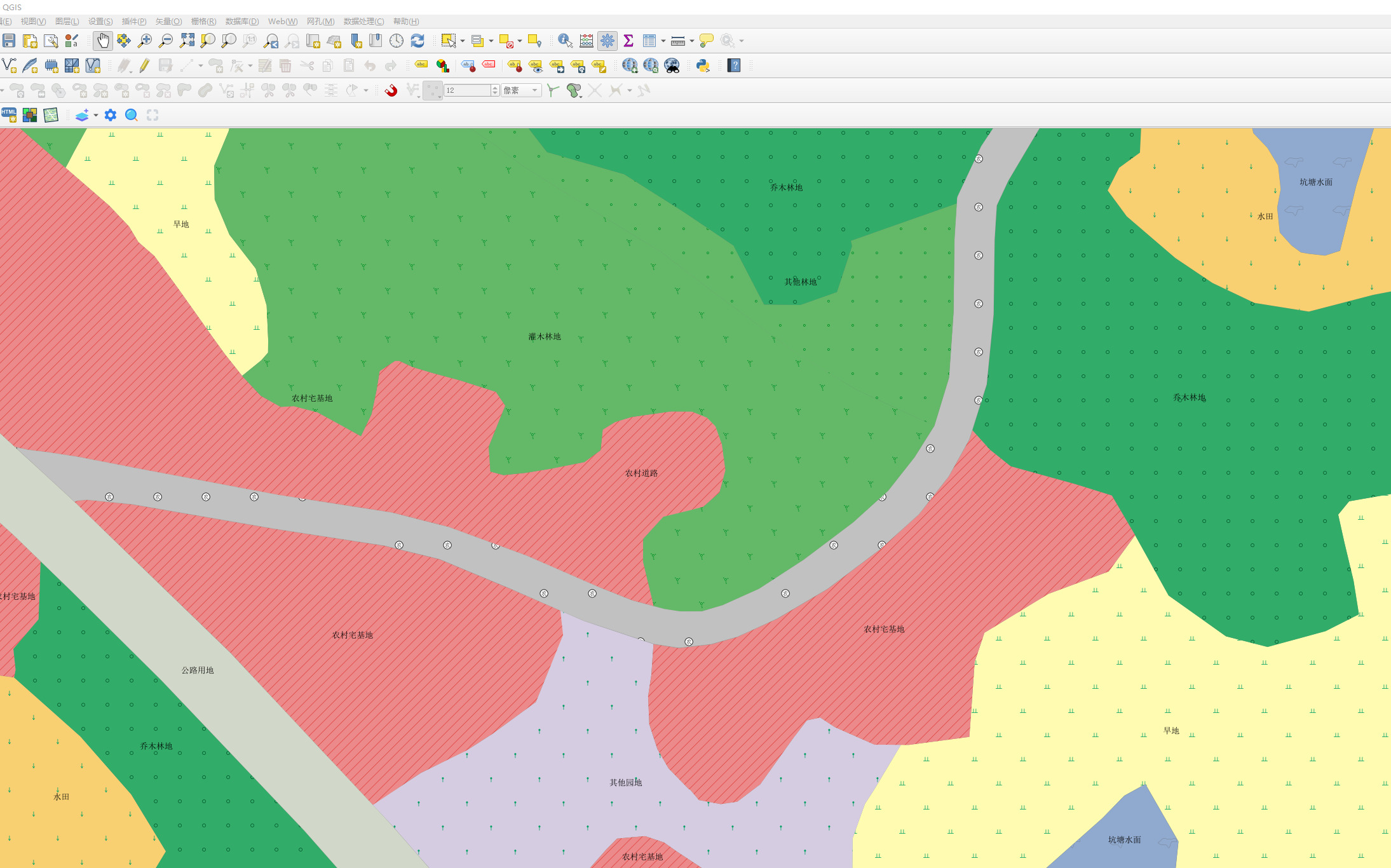The width and height of the screenshot is (1391, 868).
Task: Open the help contents icon
Action: click(x=734, y=65)
